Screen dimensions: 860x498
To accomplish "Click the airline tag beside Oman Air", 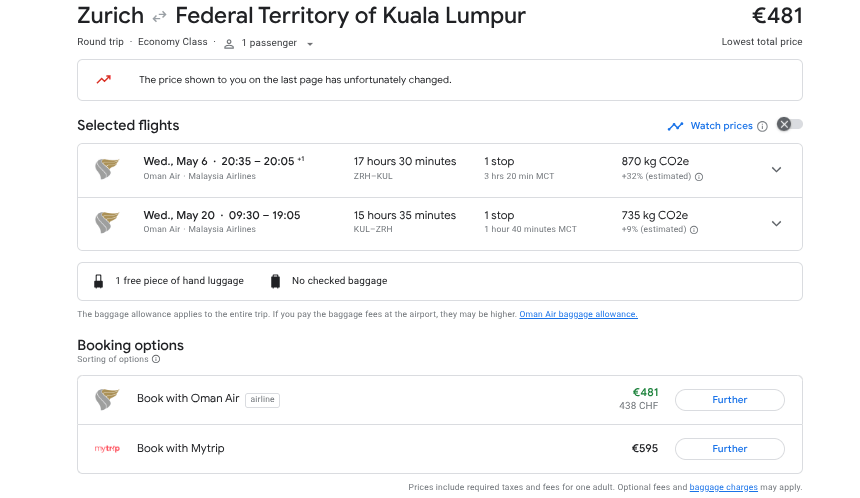I will pyautogui.click(x=262, y=400).
